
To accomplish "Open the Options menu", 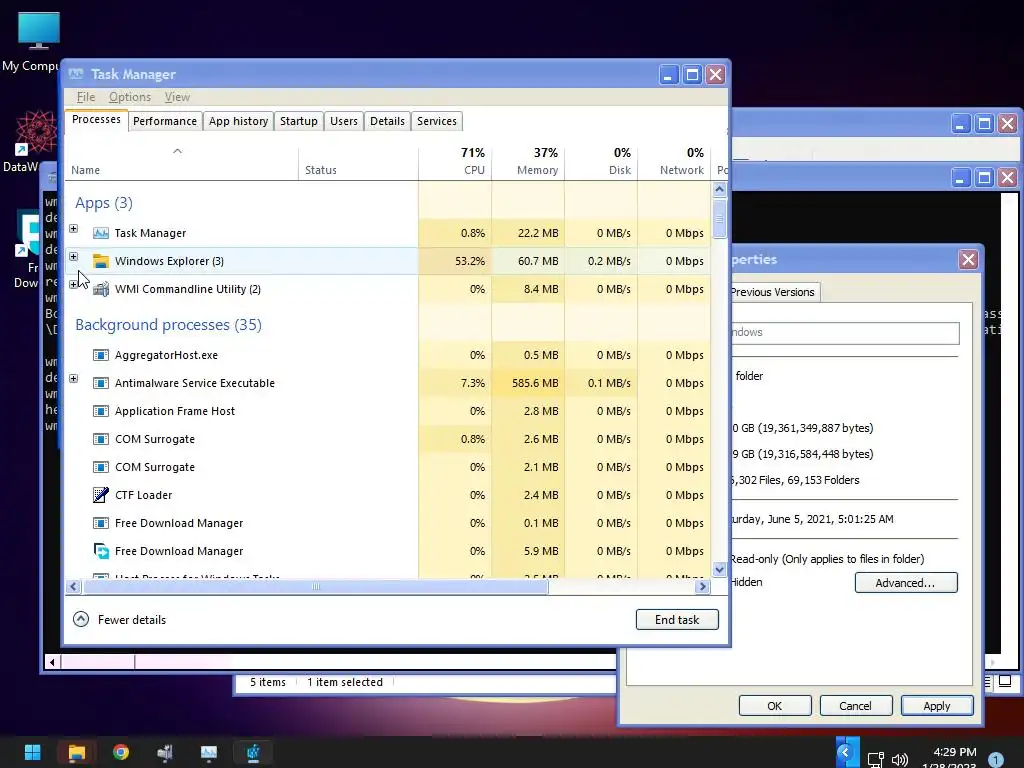I will pyautogui.click(x=129, y=97).
